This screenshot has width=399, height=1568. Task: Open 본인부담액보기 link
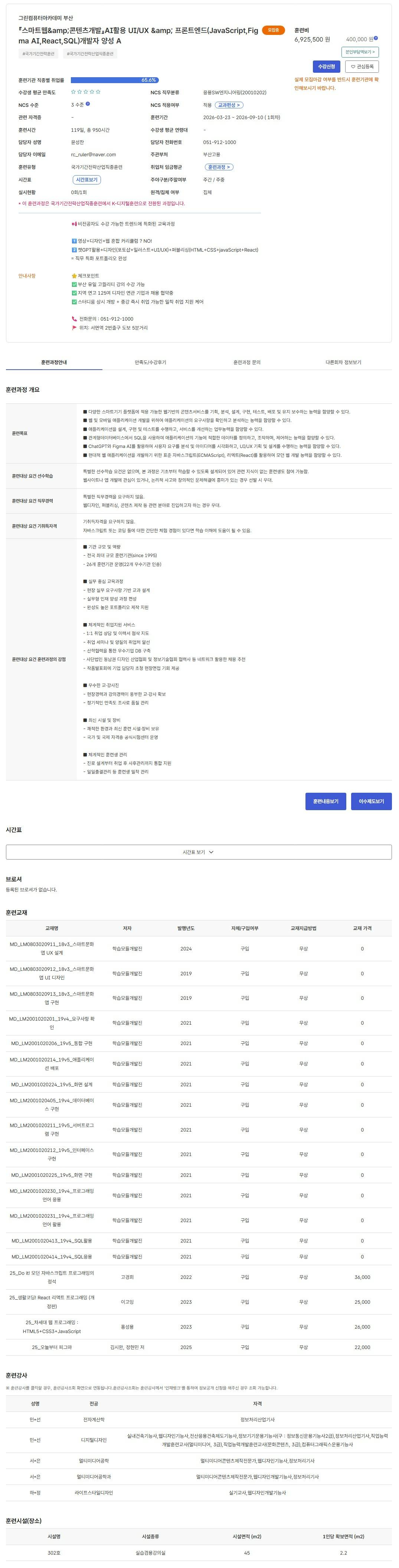(x=360, y=52)
